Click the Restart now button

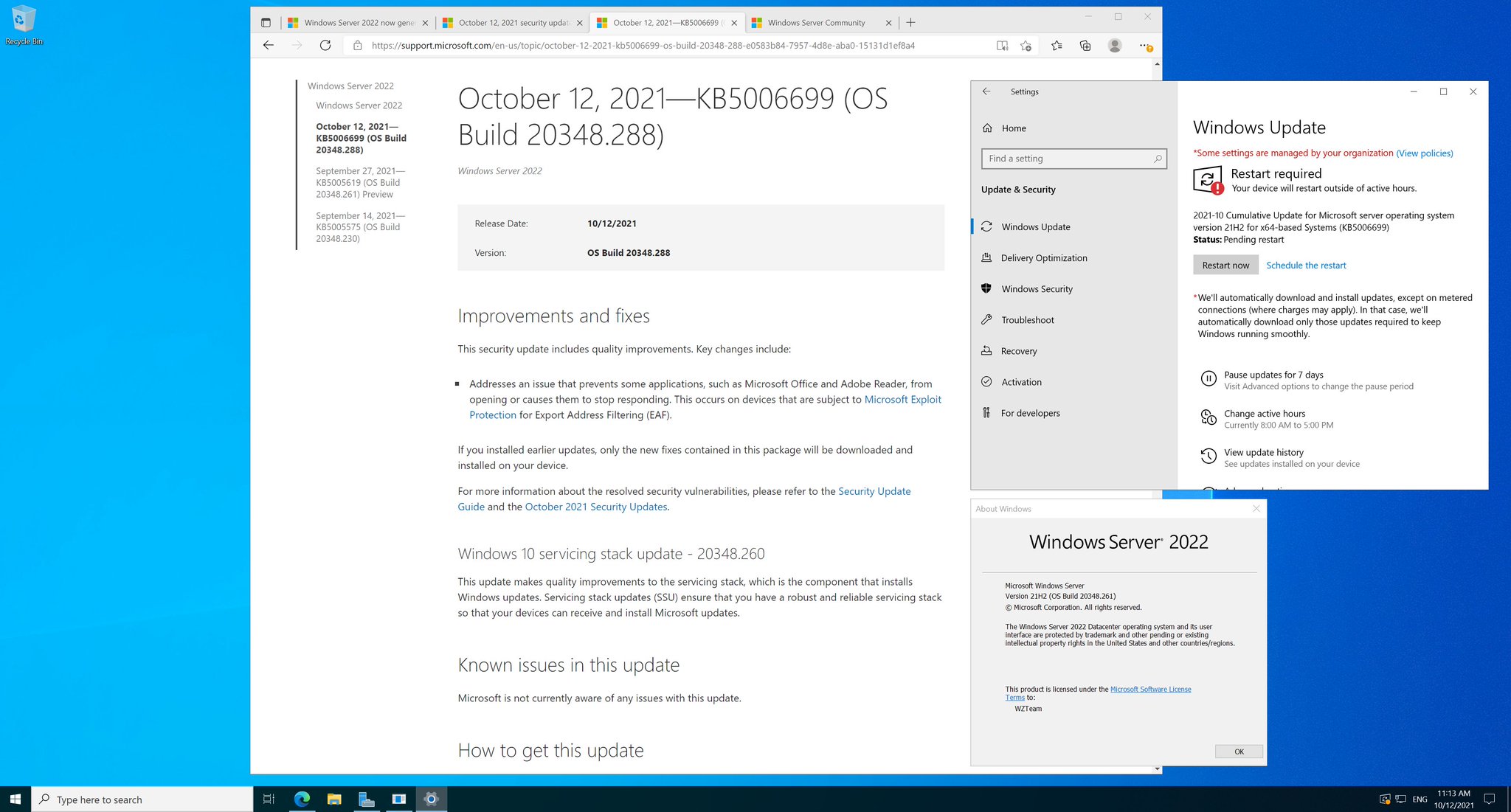pyautogui.click(x=1225, y=265)
